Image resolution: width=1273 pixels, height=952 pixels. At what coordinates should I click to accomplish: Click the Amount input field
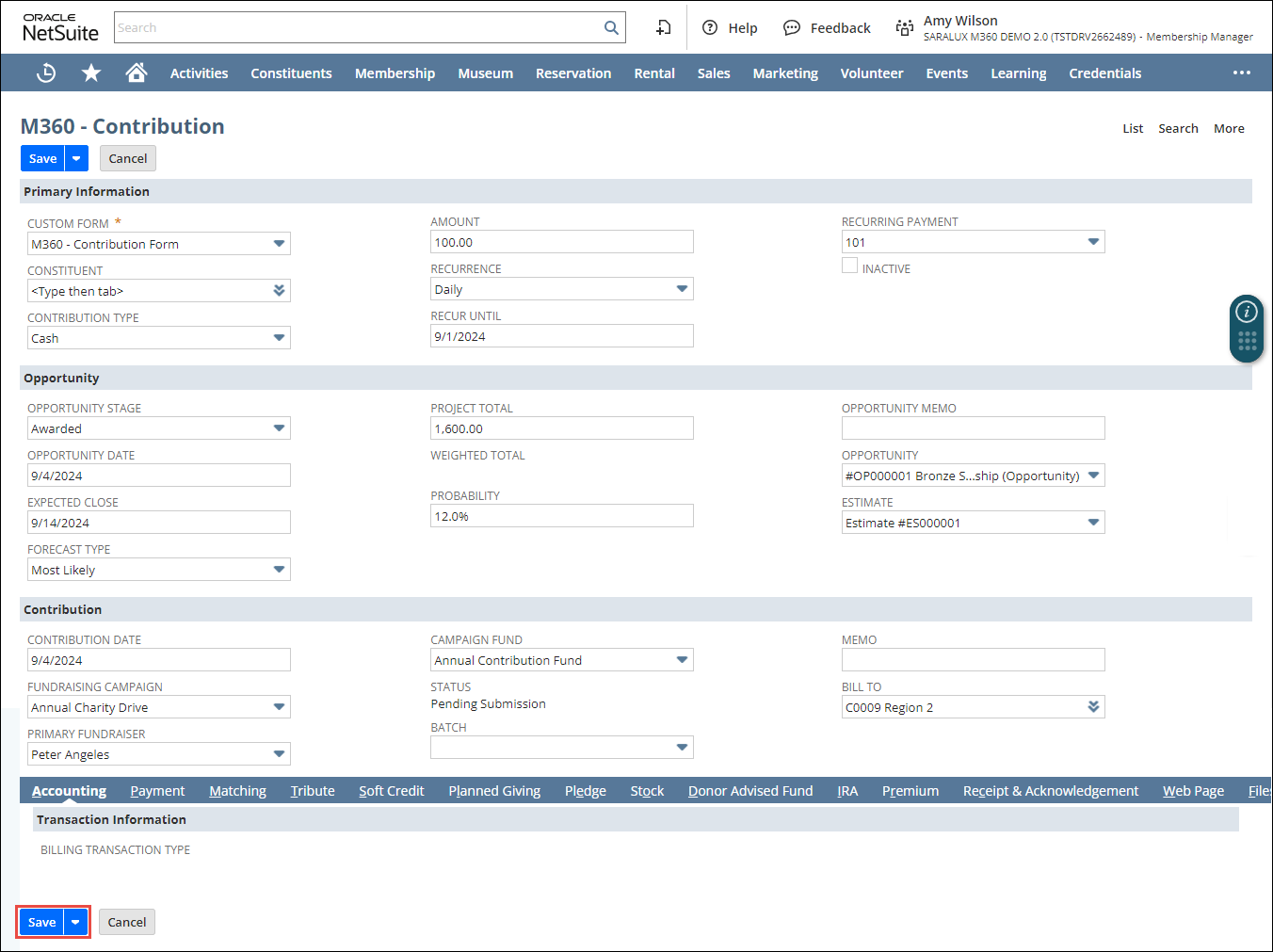pos(561,243)
